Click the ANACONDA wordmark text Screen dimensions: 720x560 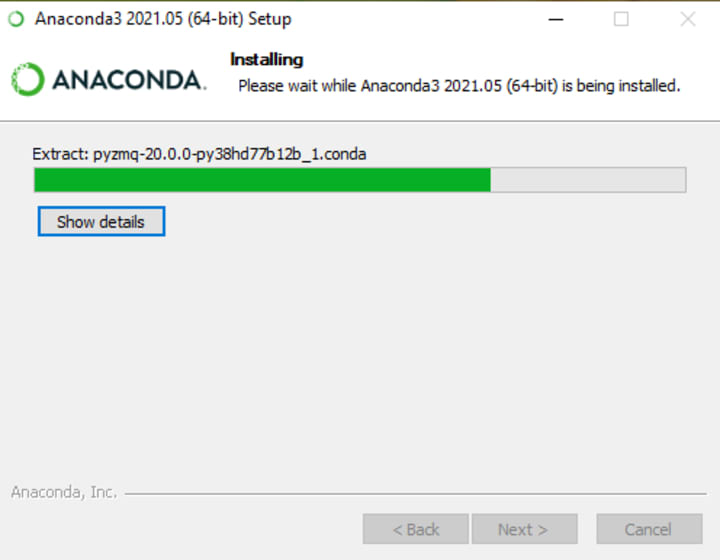pos(129,80)
